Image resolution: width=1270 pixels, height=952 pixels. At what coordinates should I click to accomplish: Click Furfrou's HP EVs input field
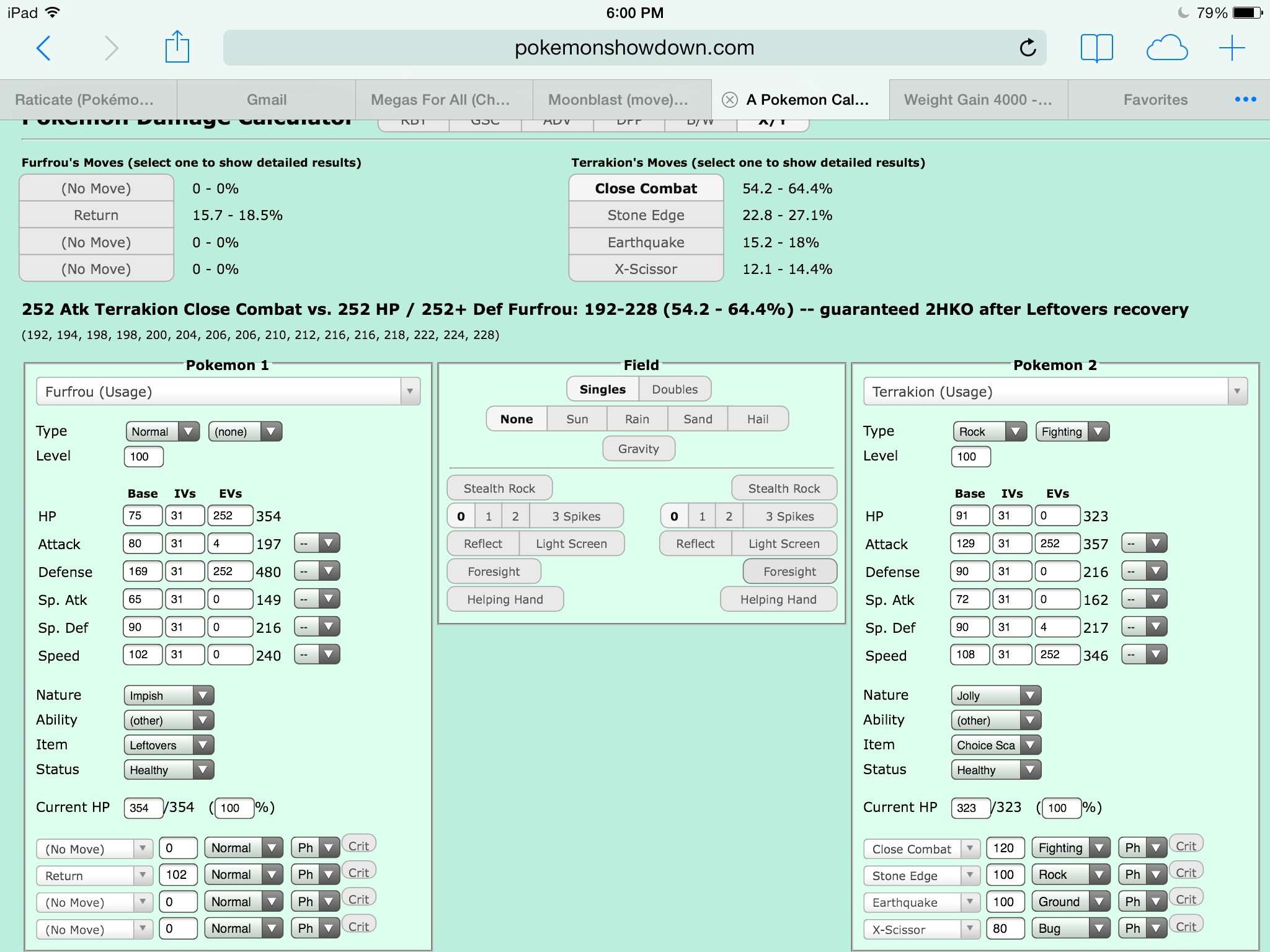229,516
